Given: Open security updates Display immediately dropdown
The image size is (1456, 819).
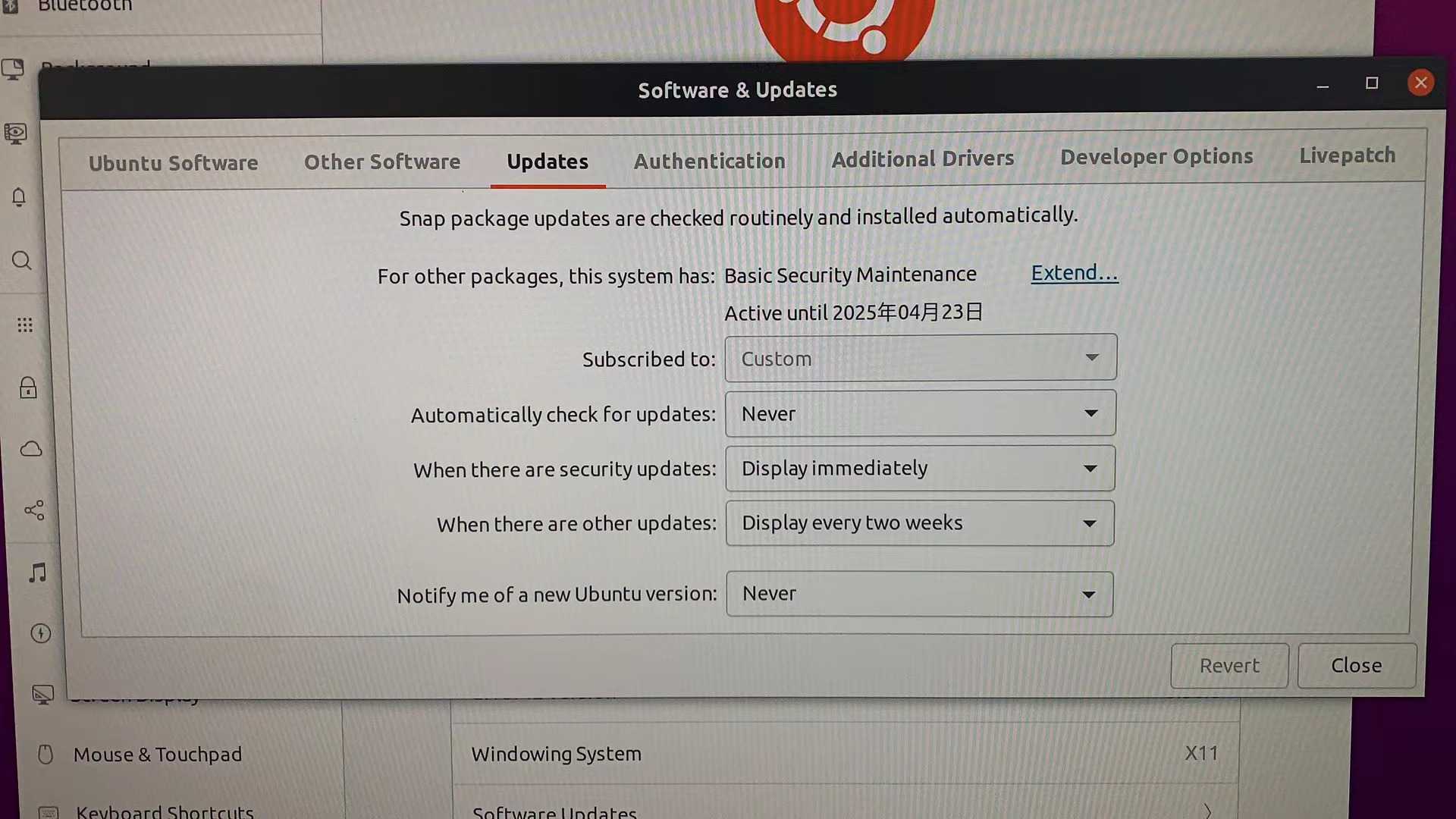Looking at the screenshot, I should click(x=920, y=469).
